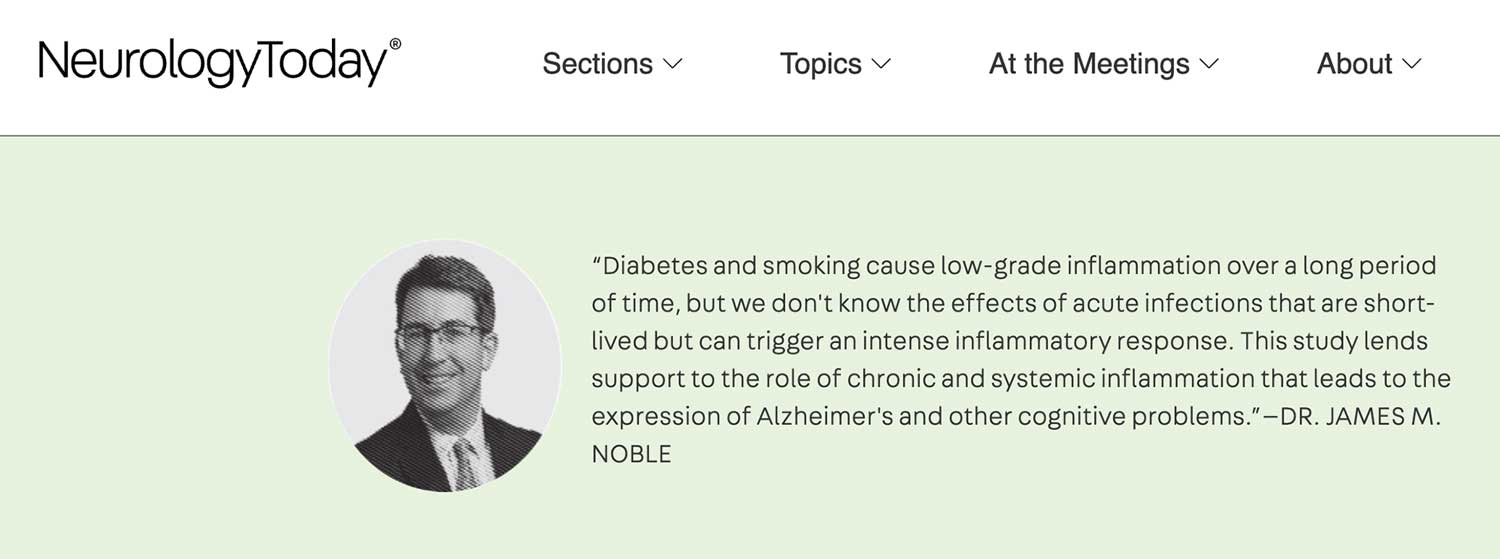Click the word Diabetes opening the quote
Viewport: 1500px width, 559px height.
653,266
